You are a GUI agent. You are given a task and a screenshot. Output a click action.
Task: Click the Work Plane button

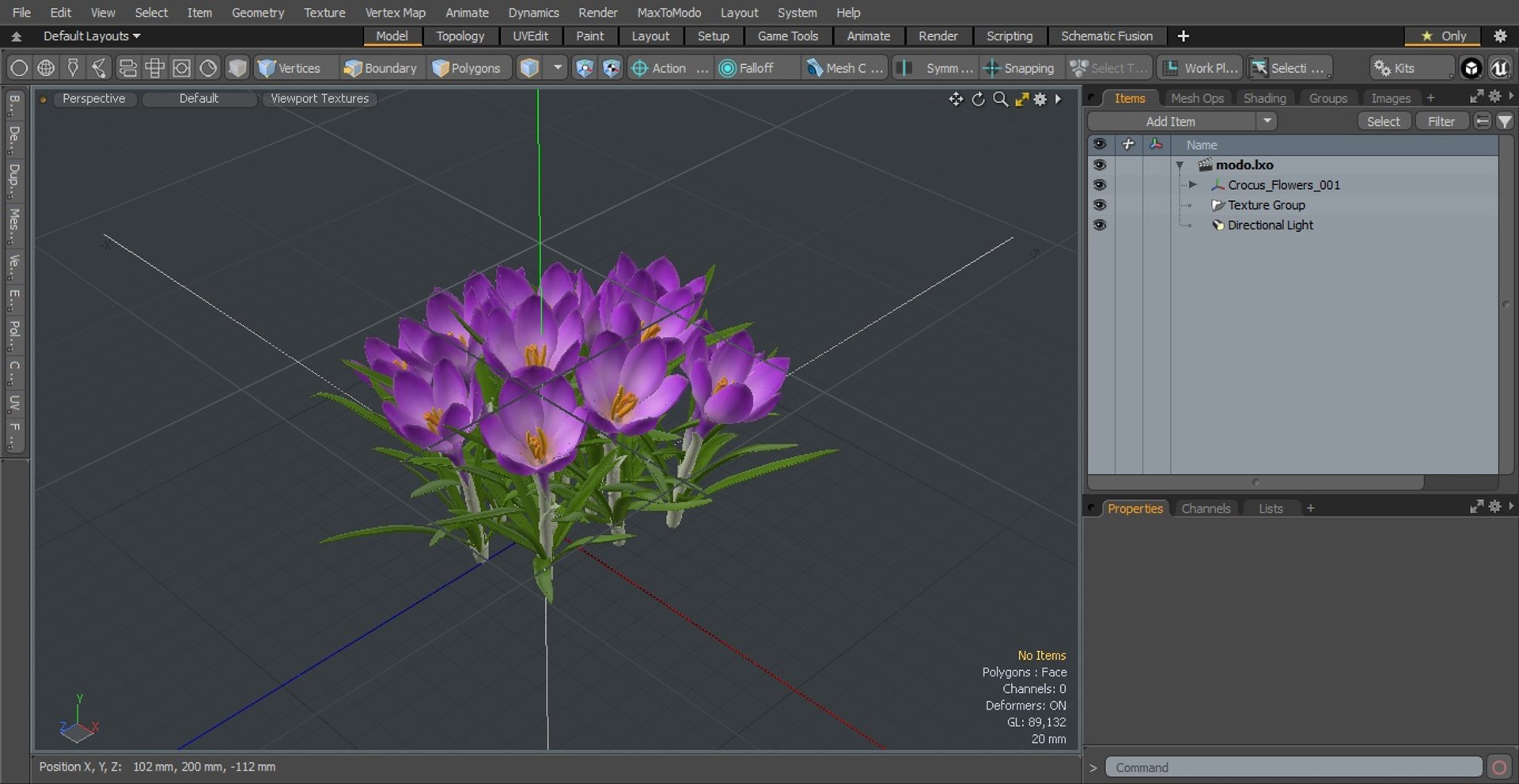1201,68
